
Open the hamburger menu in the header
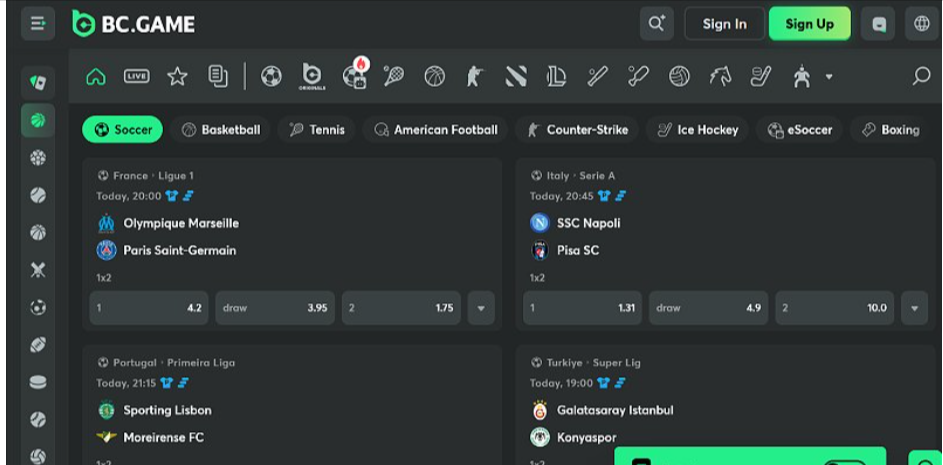point(38,24)
